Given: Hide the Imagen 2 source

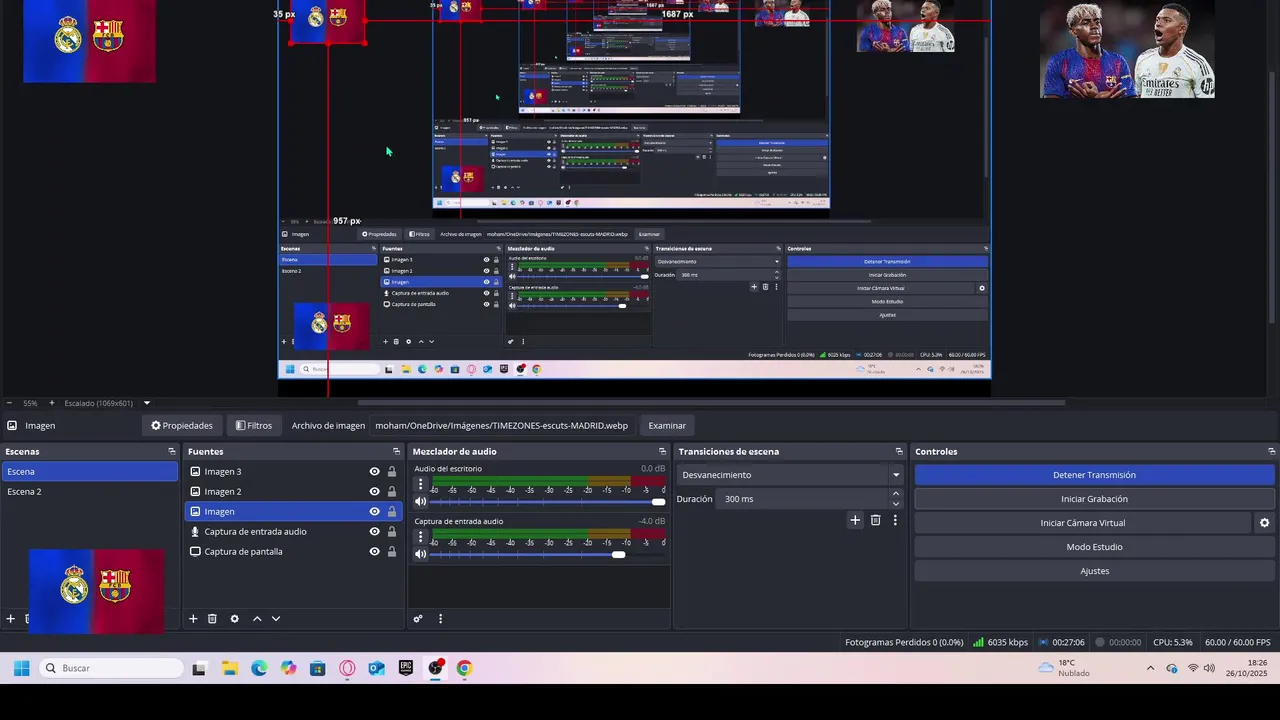Looking at the screenshot, I should pyautogui.click(x=375, y=492).
